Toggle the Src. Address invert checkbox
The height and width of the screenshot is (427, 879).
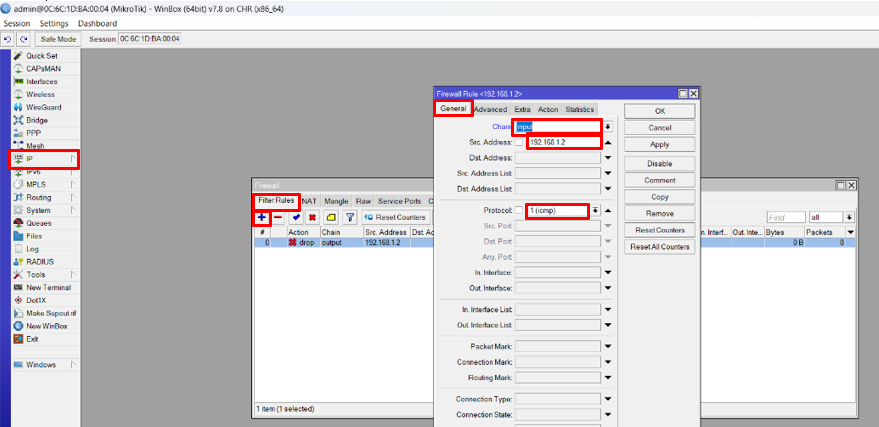coord(518,142)
